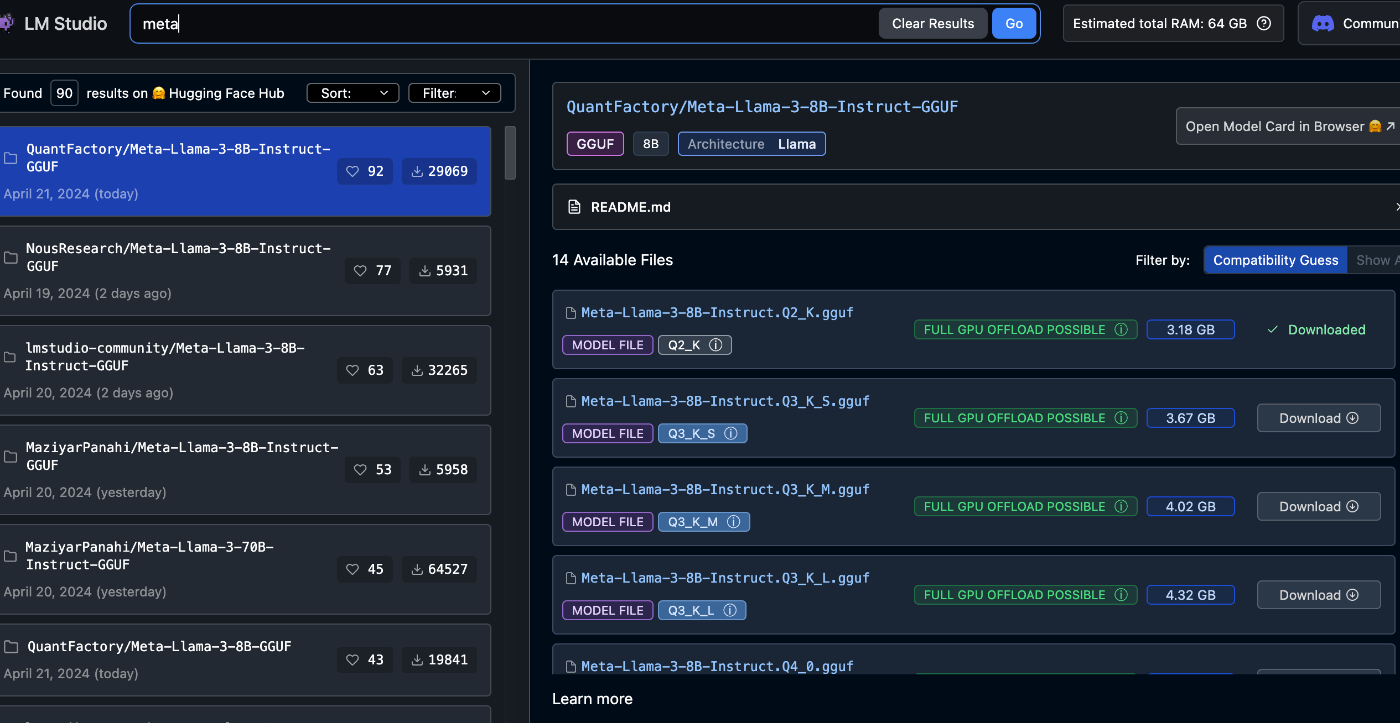Click Meta-Llama-3-8B-Instruct.Q3_K_M.gguf file name
1400x723 pixels.
point(725,489)
